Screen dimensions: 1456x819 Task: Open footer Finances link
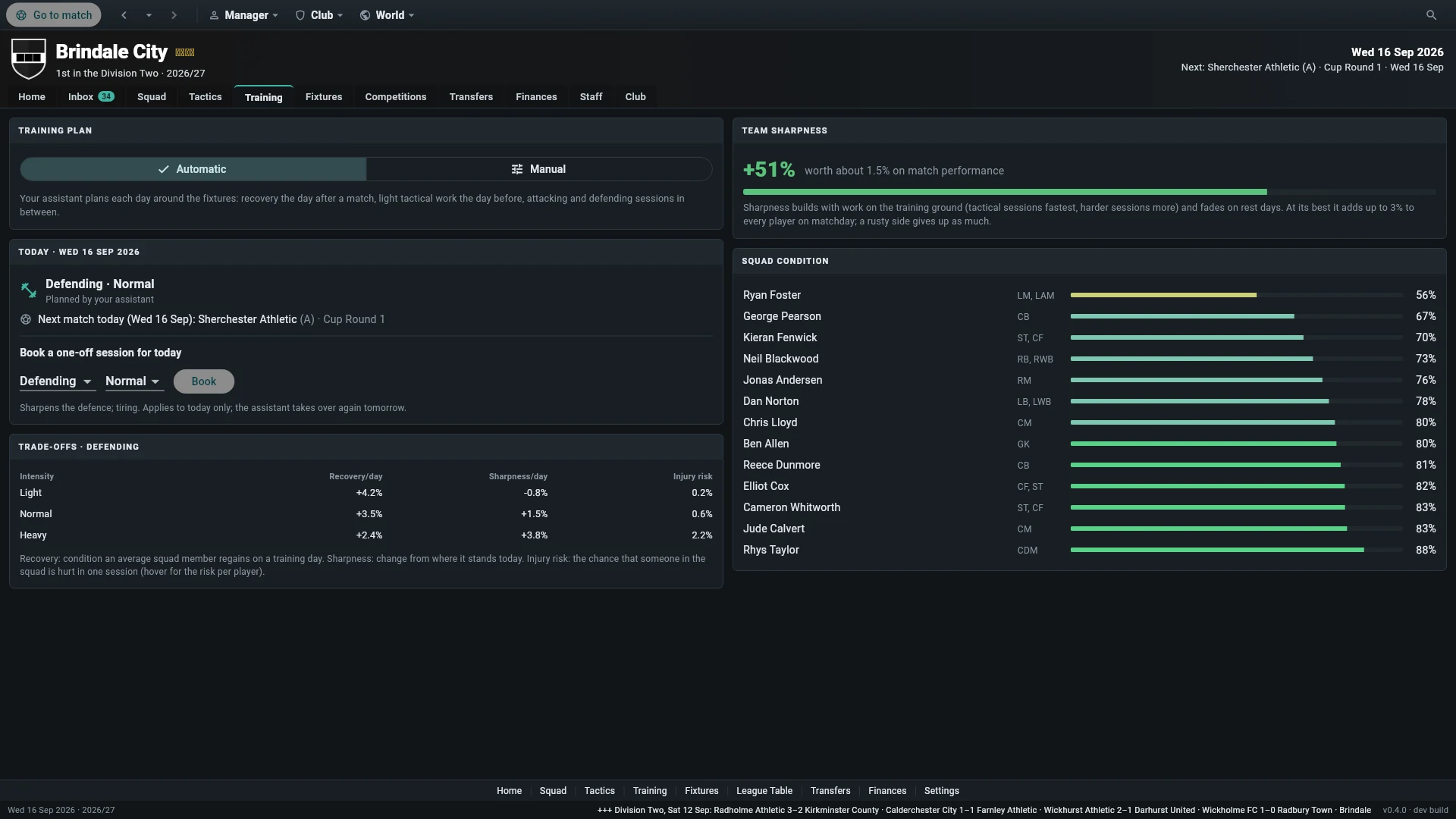pos(887,791)
